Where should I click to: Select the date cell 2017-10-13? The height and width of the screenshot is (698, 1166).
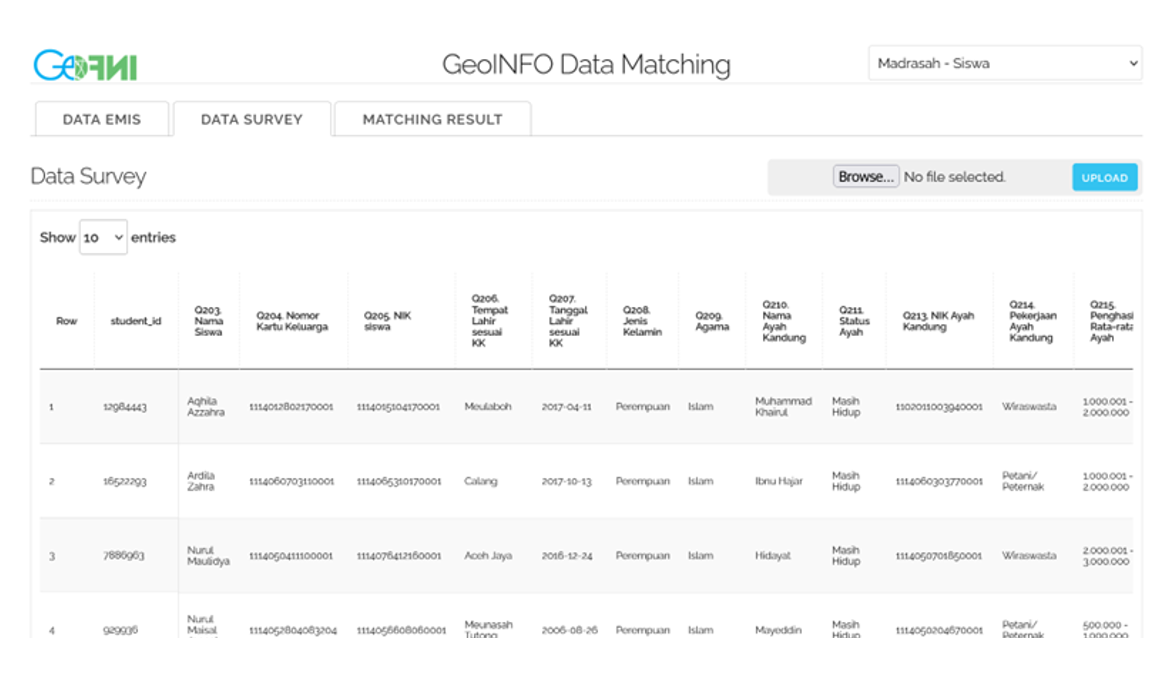(567, 481)
